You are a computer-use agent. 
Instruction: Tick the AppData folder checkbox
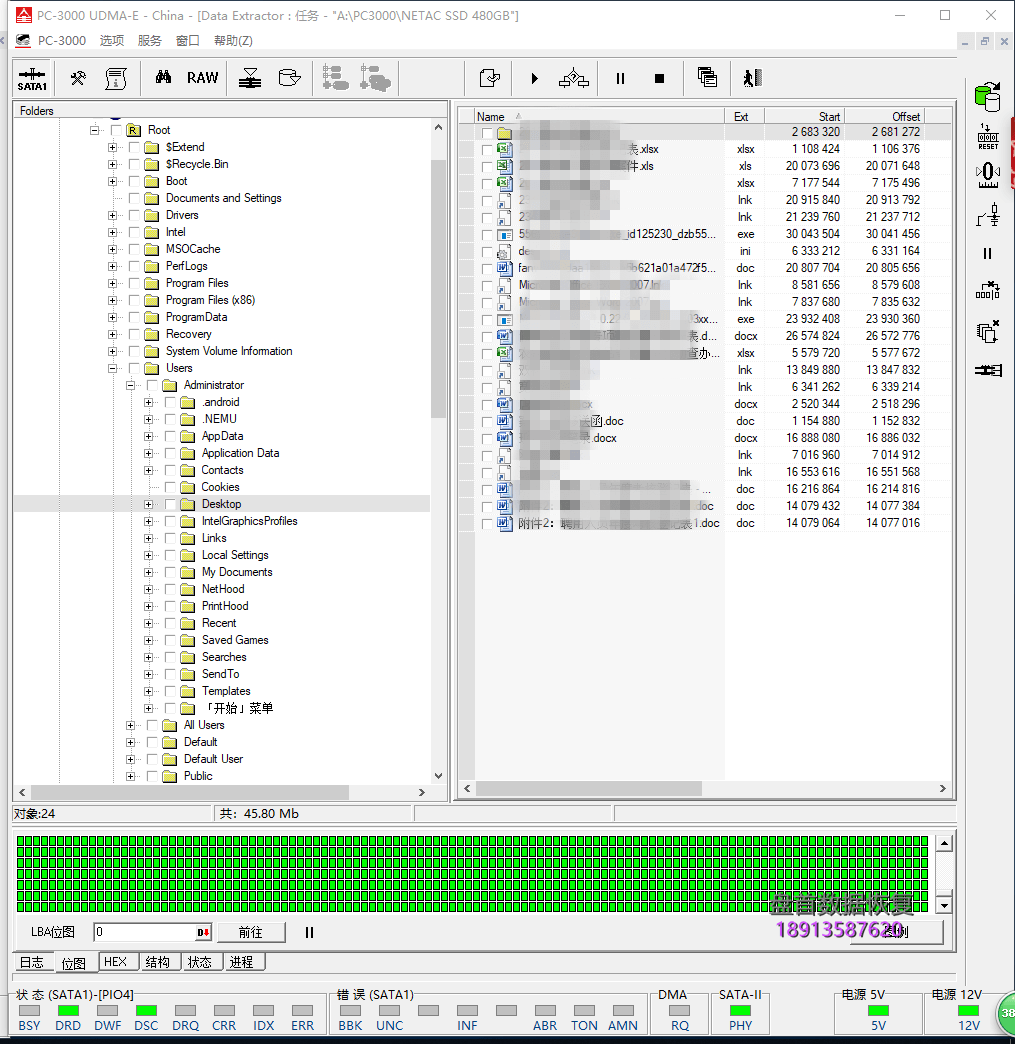tap(170, 436)
